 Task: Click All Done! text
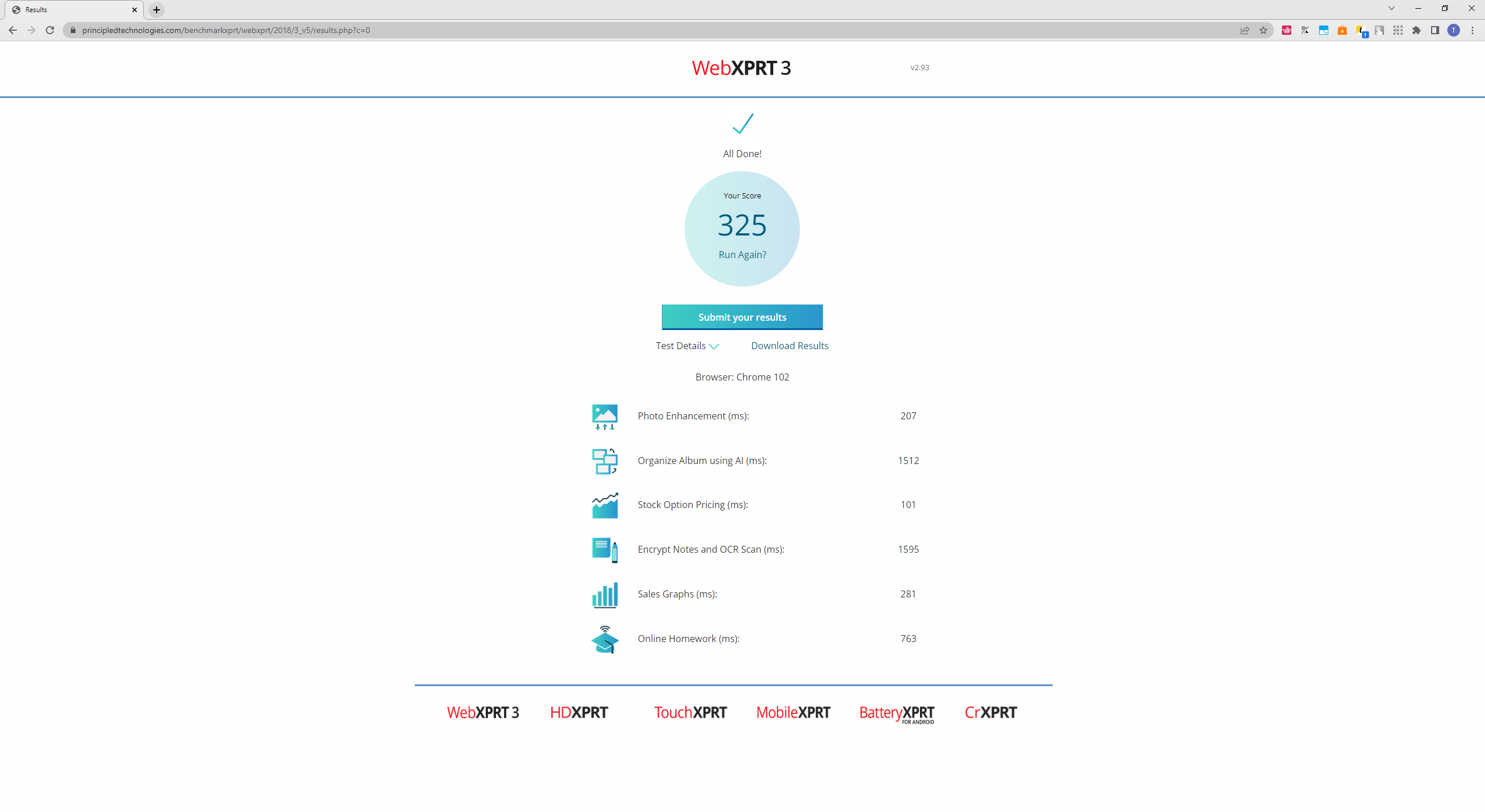(742, 154)
